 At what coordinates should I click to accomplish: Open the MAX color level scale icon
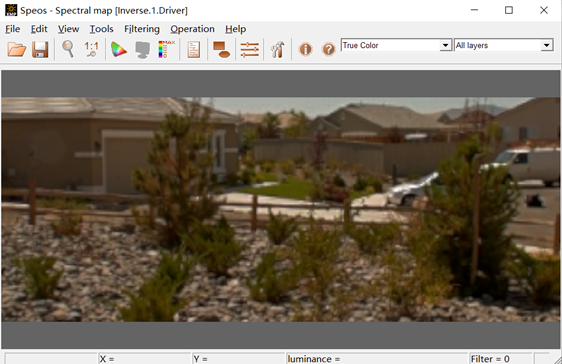coord(166,49)
